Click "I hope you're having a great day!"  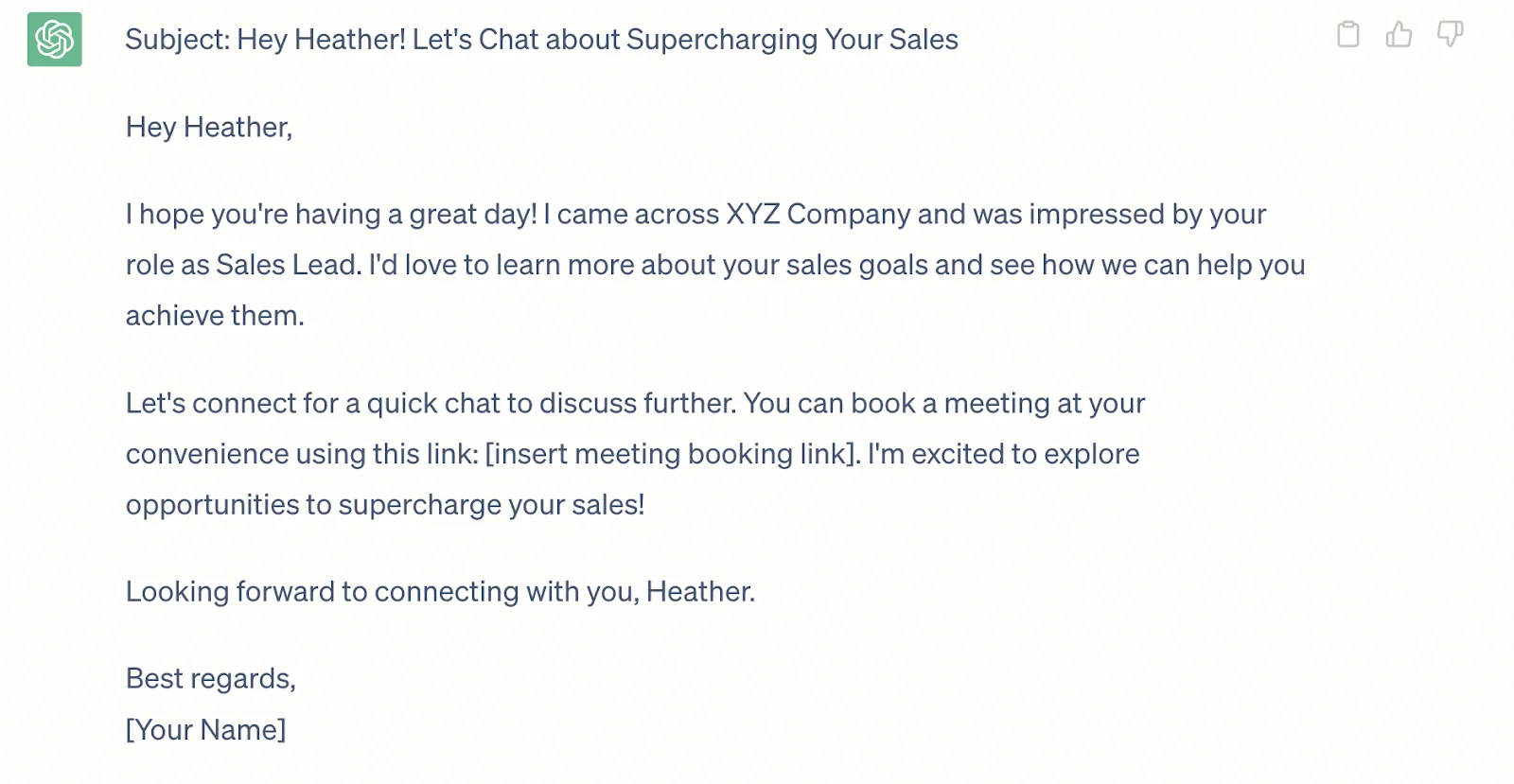click(331, 215)
